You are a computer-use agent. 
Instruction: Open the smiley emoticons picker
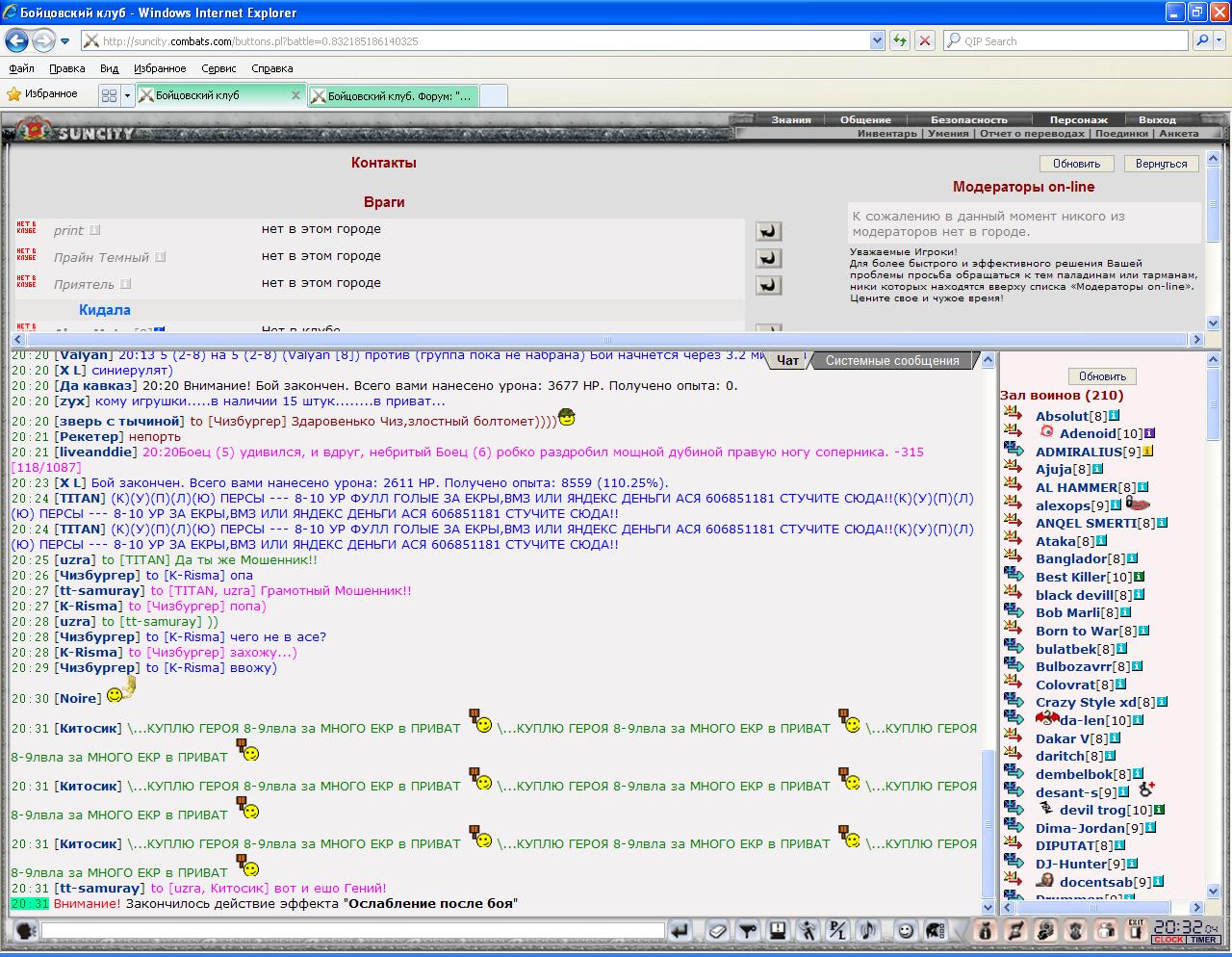point(906,931)
